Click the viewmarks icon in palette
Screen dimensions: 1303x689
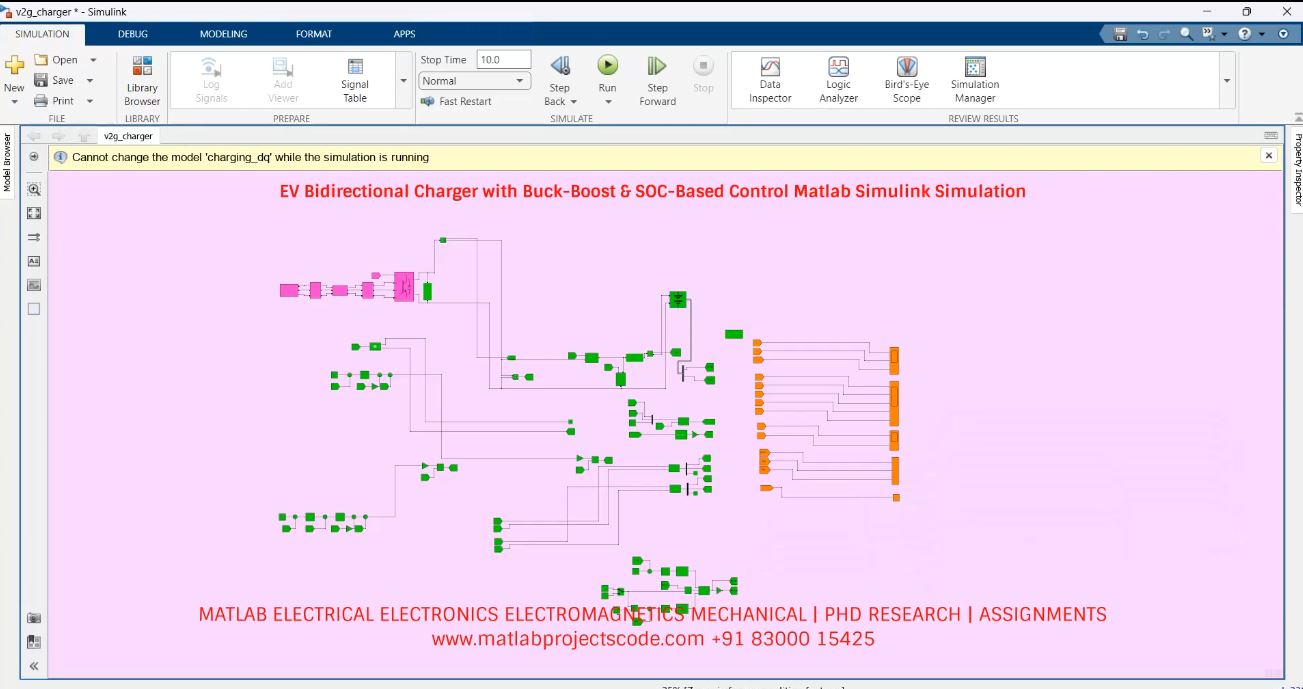point(34,642)
